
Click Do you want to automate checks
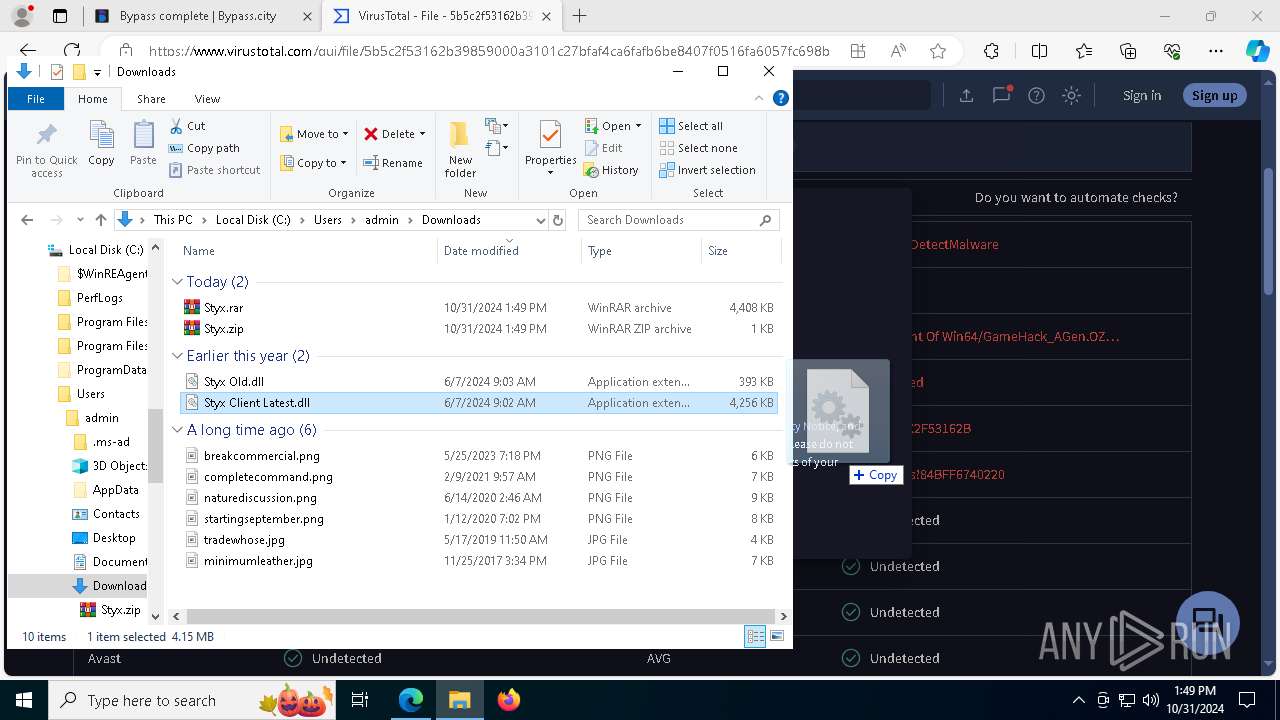(x=1076, y=198)
